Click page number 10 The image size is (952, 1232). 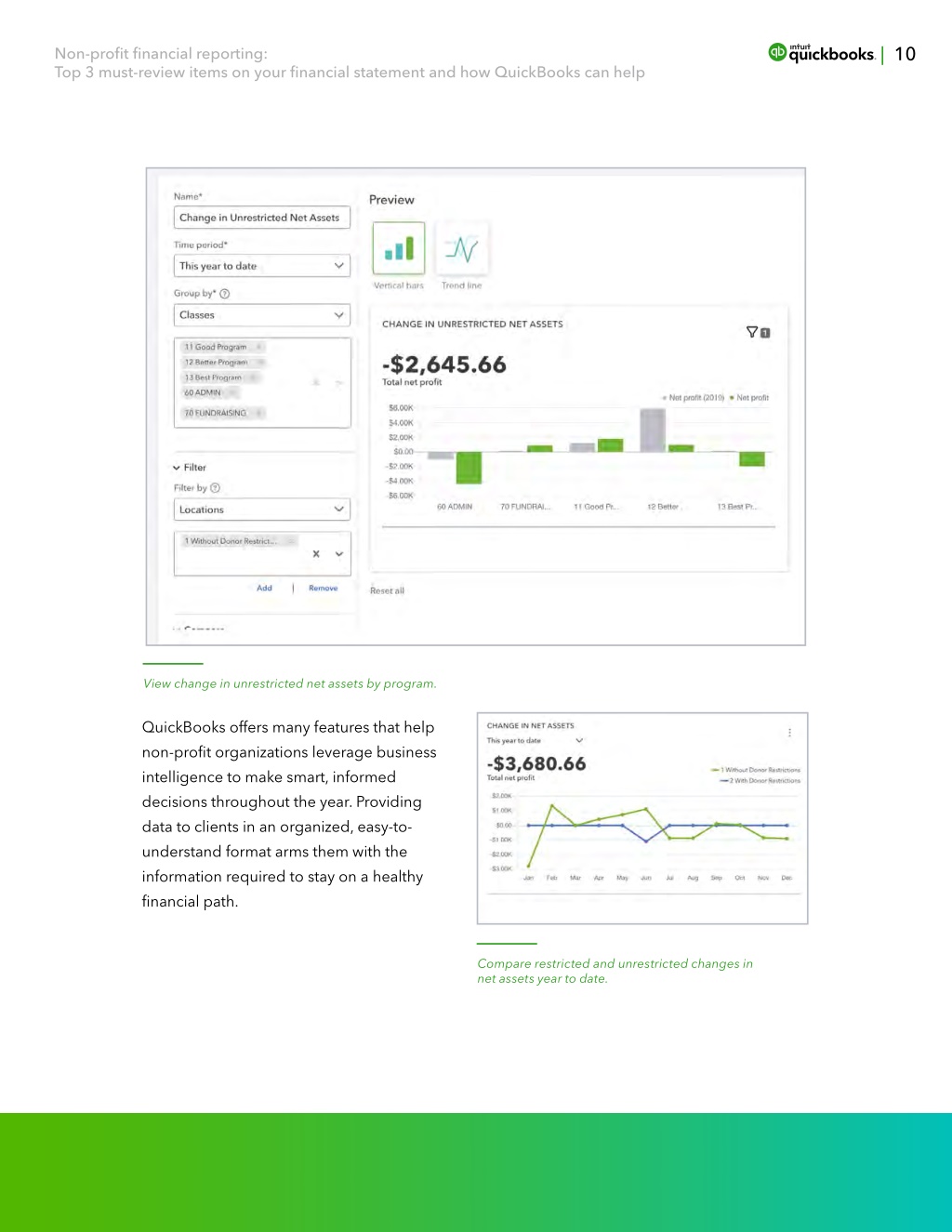[x=905, y=54]
